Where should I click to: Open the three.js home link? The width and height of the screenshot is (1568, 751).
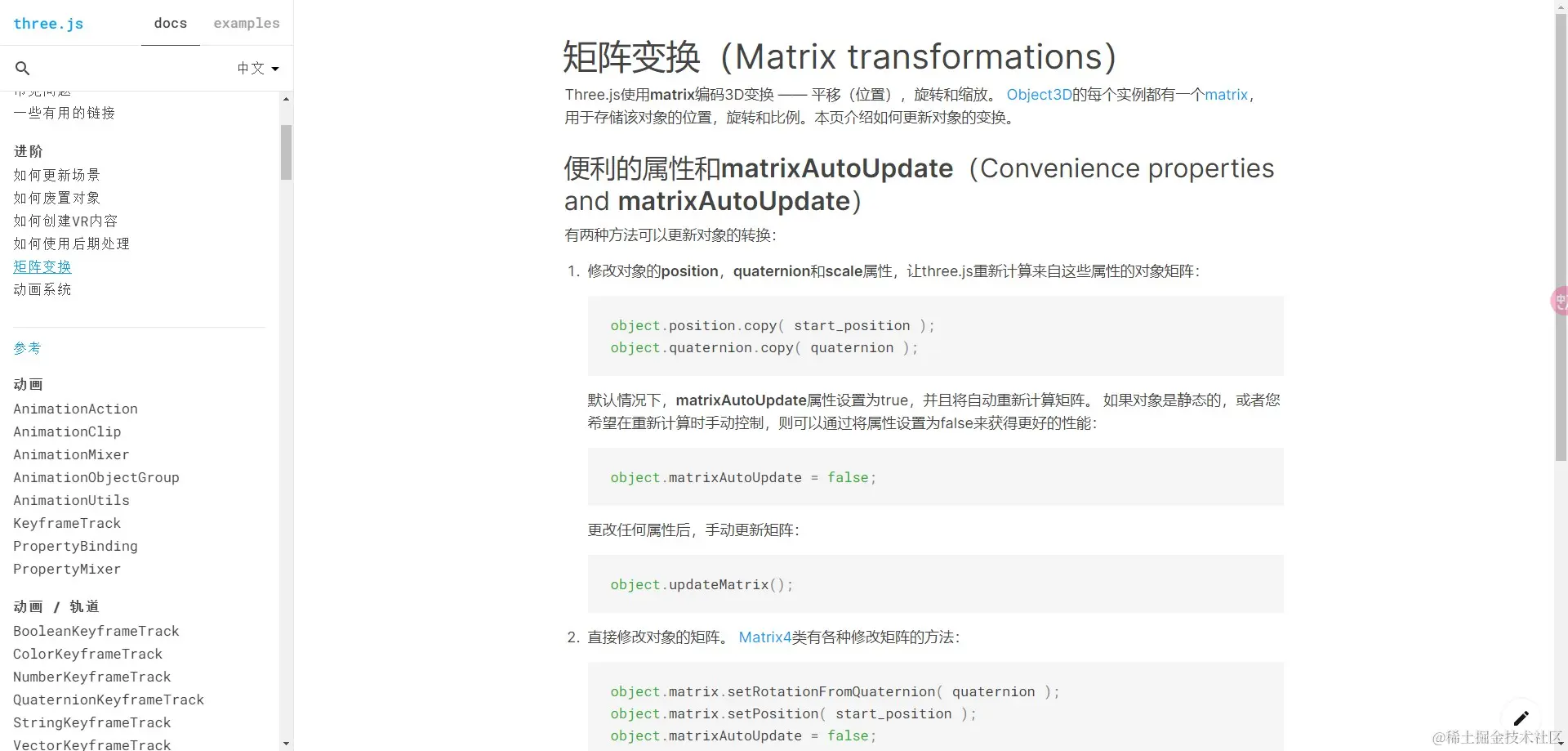[48, 24]
